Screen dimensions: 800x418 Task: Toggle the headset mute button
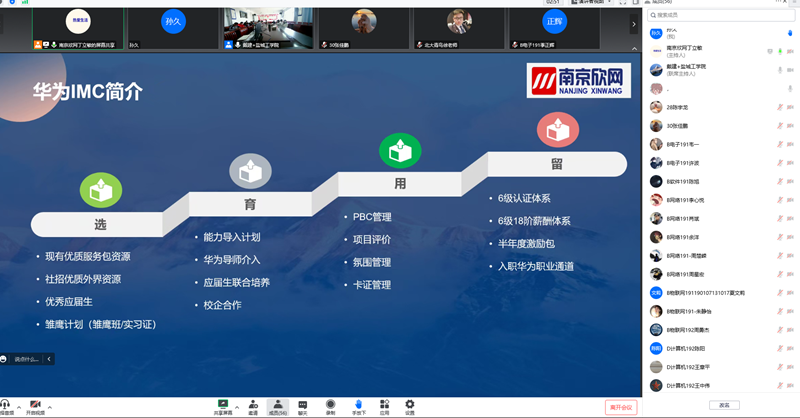[6, 404]
